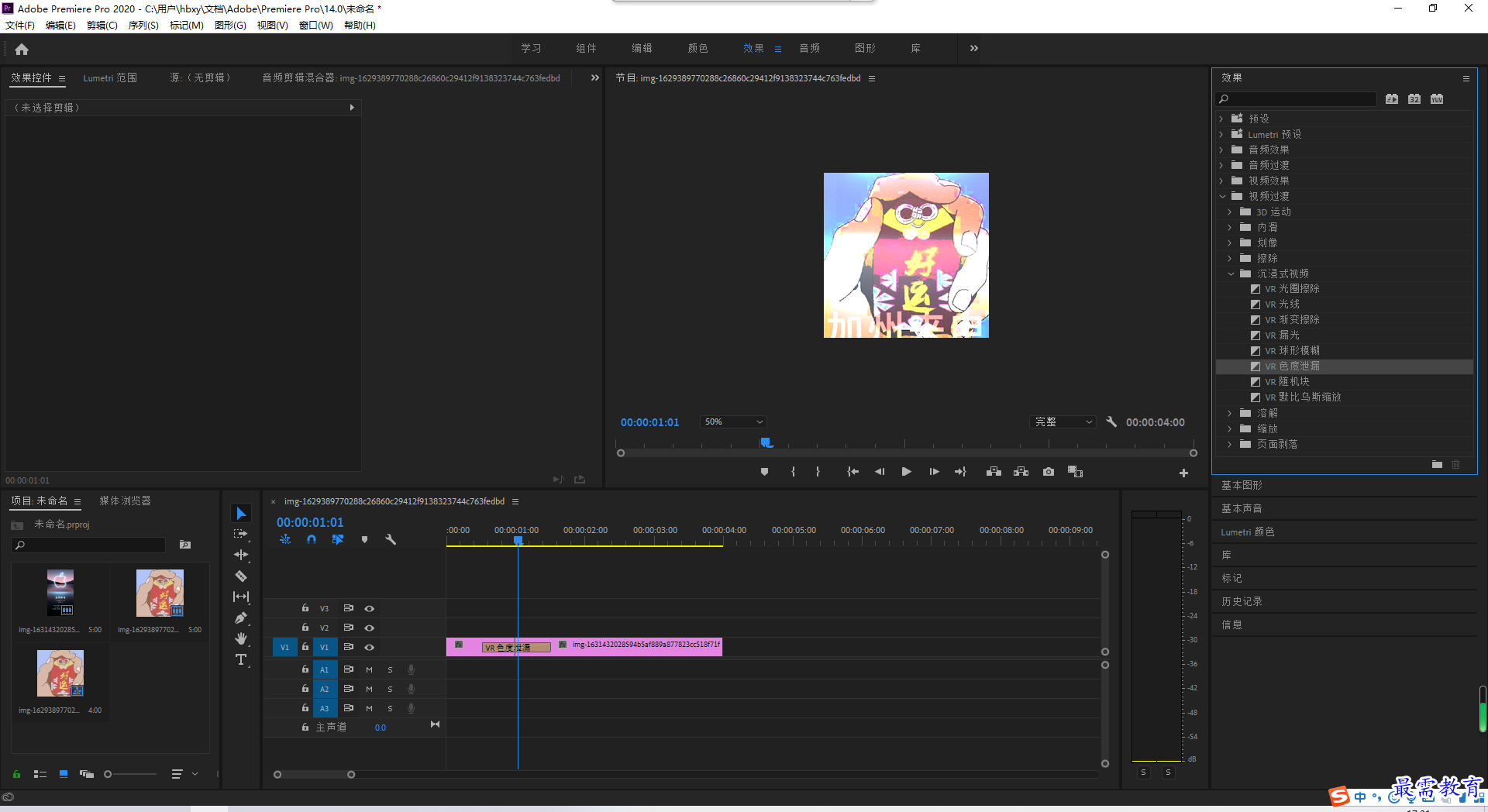Open the 历史记录 panel
The height and width of the screenshot is (812, 1488).
pyautogui.click(x=1242, y=601)
